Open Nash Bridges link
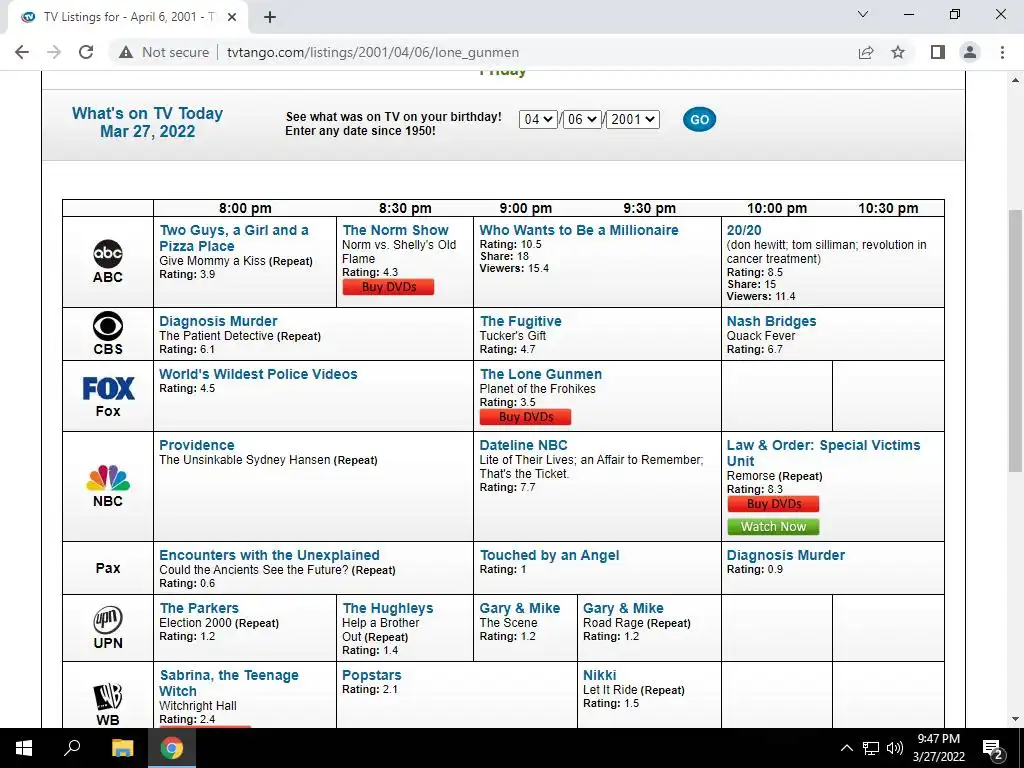The width and height of the screenshot is (1024, 768). coord(771,321)
